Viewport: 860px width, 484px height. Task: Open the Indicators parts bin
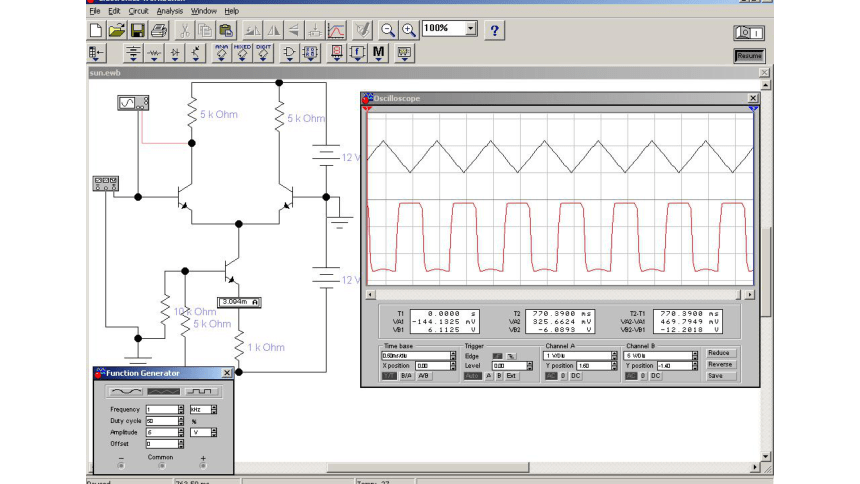pos(336,53)
